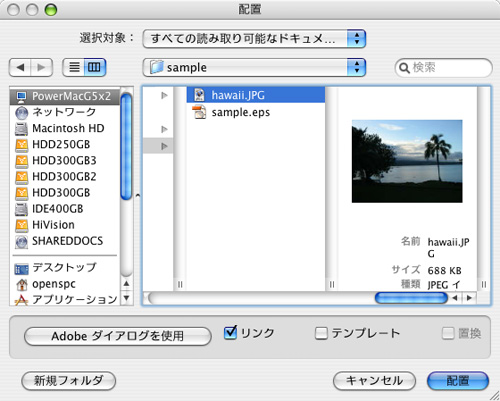Select the デスクトップ sidebar entry
Viewport: 500px width, 401px height.
(x=65, y=268)
